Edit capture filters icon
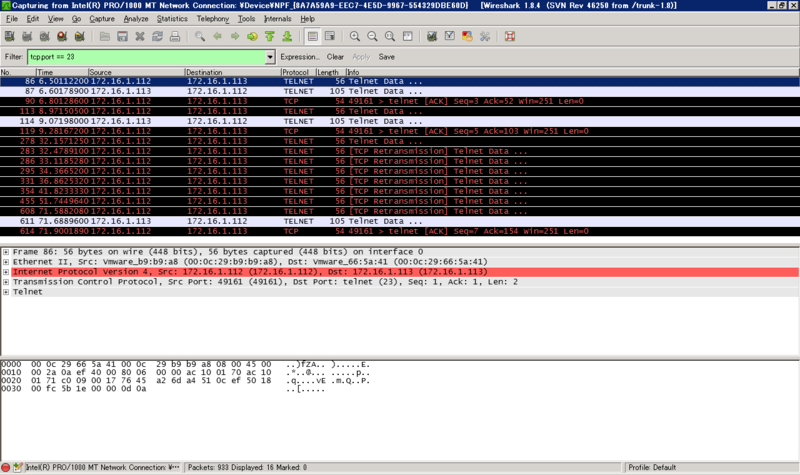This screenshot has height=475, width=800. [432, 36]
